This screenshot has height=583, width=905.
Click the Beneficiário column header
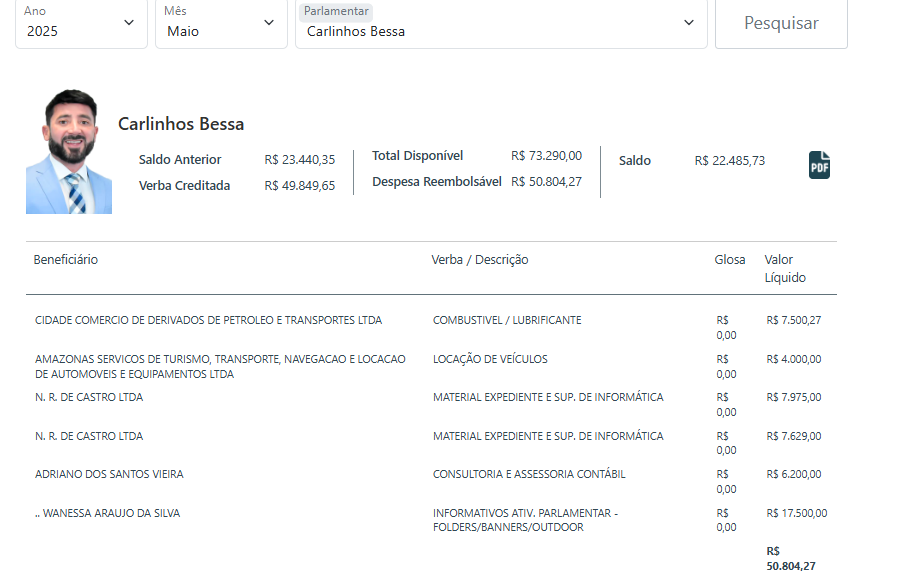[66, 260]
